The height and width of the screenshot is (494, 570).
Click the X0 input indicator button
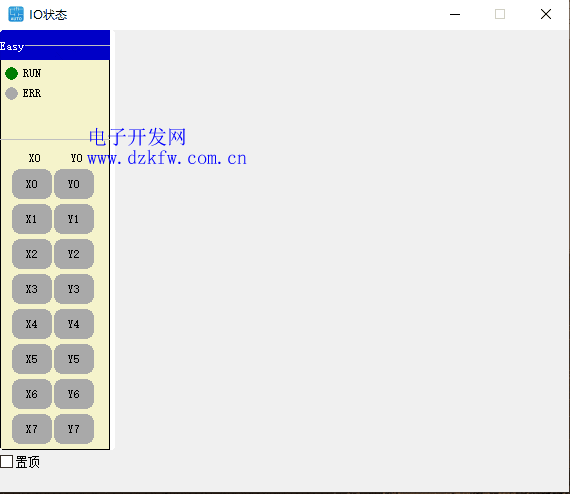pos(32,184)
